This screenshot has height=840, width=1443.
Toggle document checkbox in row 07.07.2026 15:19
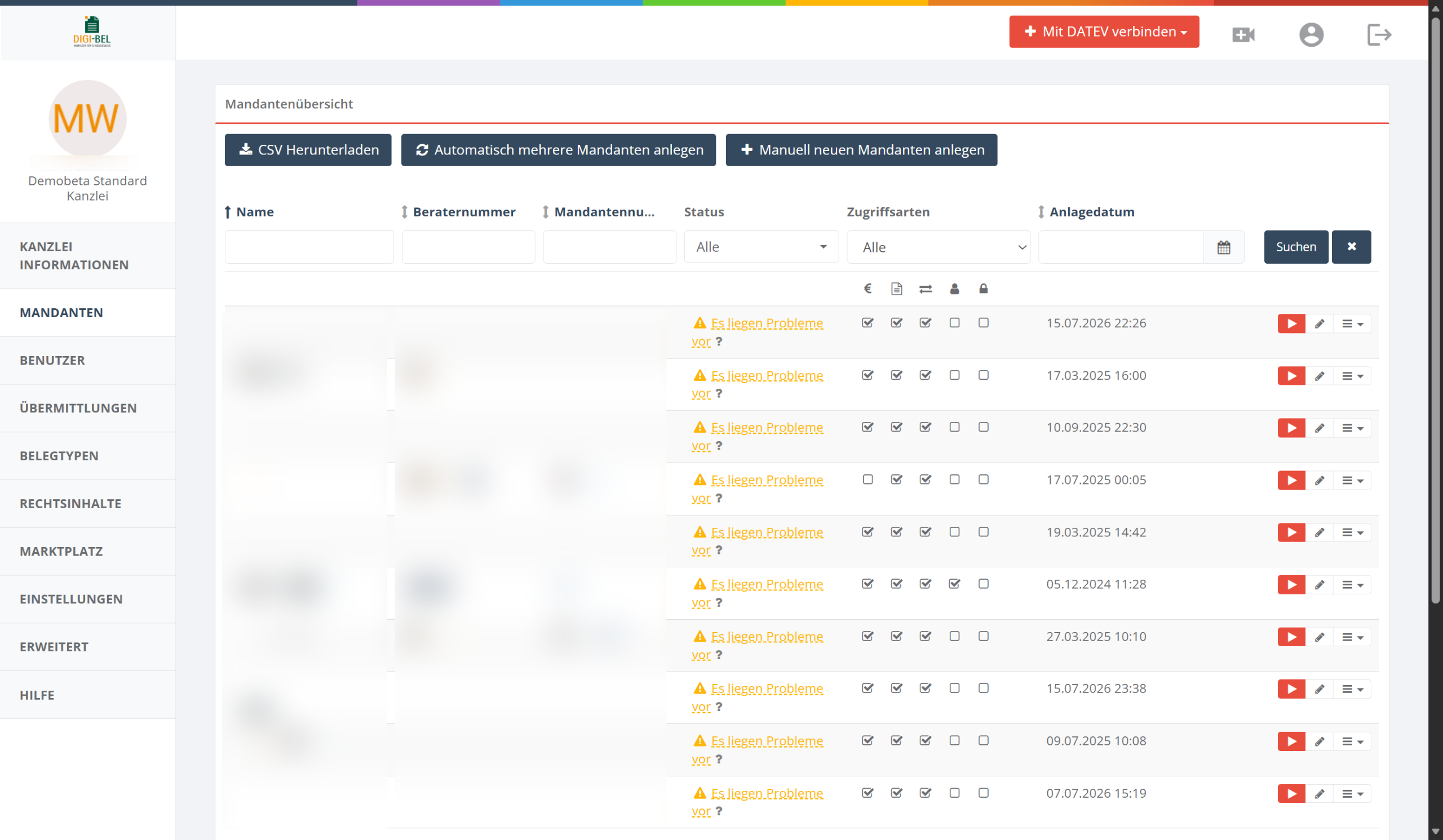897,793
